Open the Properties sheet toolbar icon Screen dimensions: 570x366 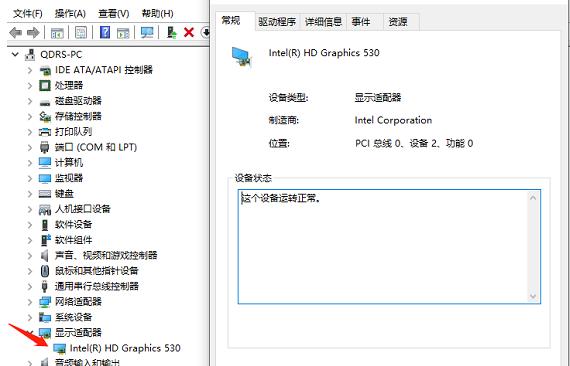click(x=81, y=33)
